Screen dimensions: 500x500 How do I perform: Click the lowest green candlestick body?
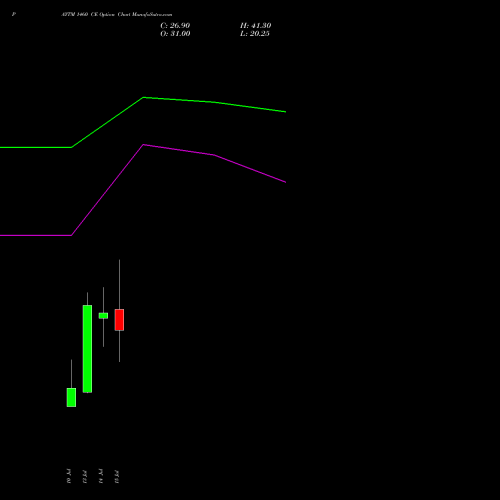click(71, 397)
